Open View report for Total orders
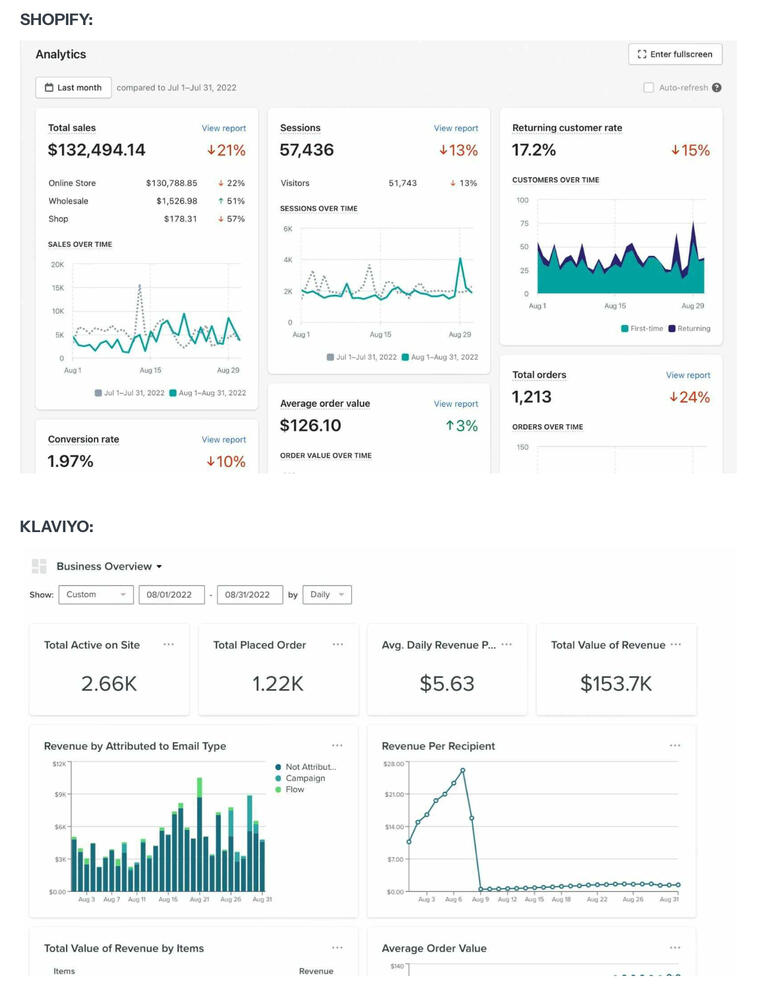 point(688,375)
